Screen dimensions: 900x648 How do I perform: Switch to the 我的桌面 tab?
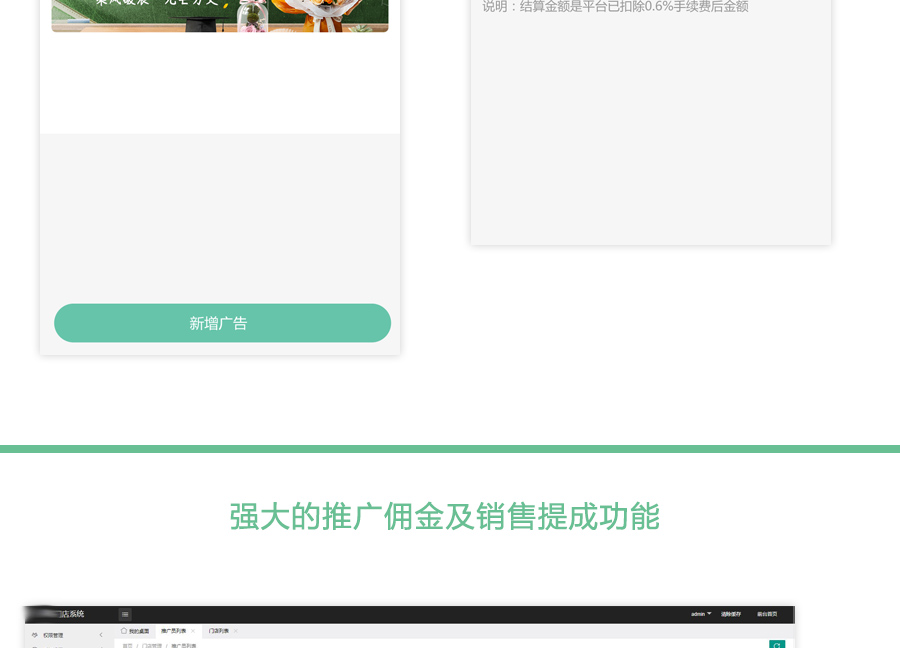point(140,631)
